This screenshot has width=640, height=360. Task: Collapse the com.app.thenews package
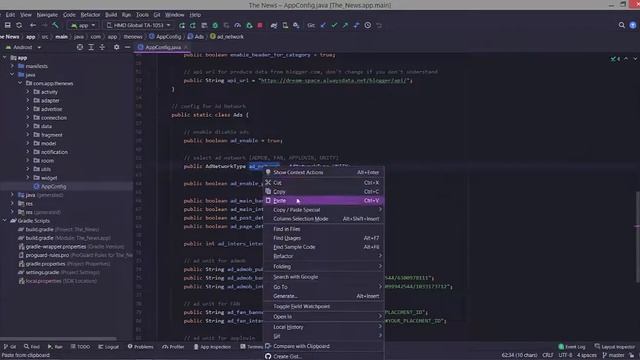pyautogui.click(x=20, y=83)
